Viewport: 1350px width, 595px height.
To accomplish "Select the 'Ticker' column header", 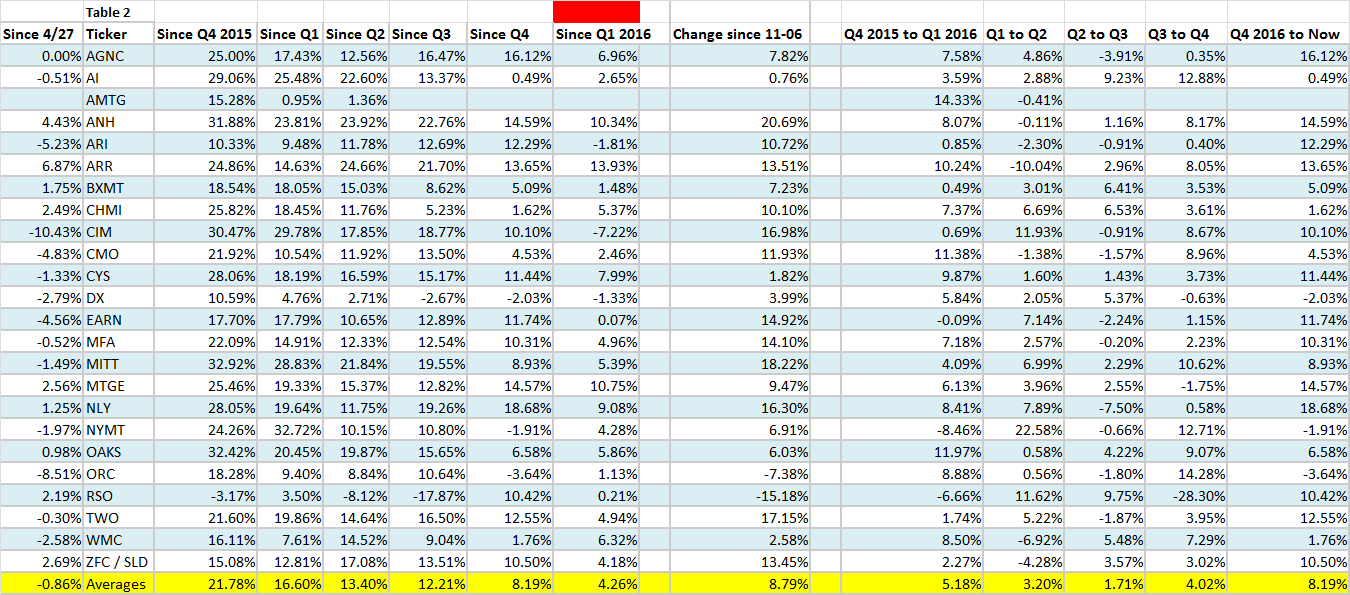I will 118,34.
